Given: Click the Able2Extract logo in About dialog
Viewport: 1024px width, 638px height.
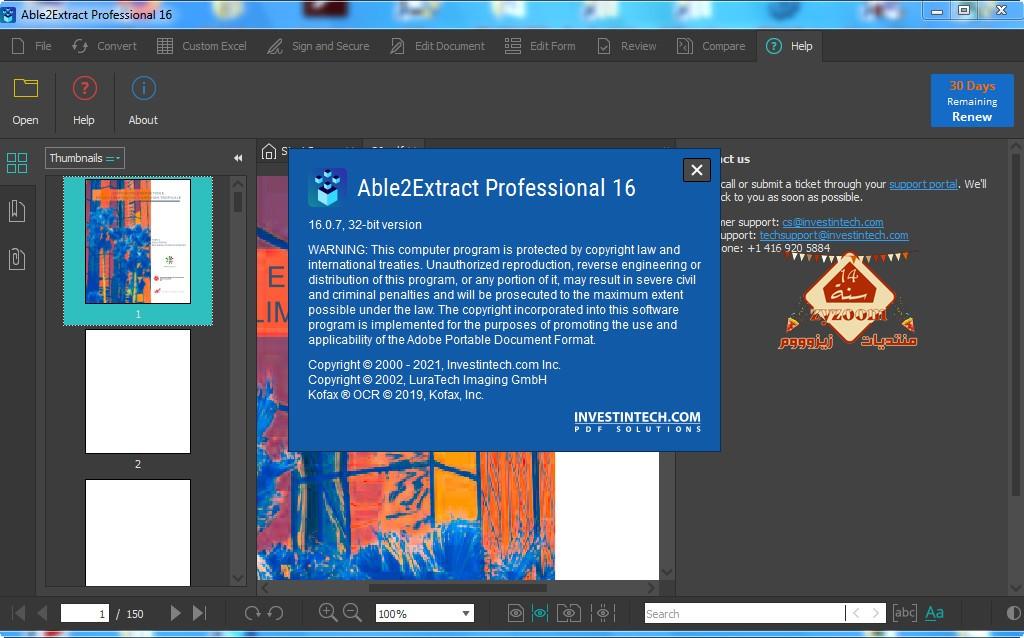Looking at the screenshot, I should (x=327, y=187).
